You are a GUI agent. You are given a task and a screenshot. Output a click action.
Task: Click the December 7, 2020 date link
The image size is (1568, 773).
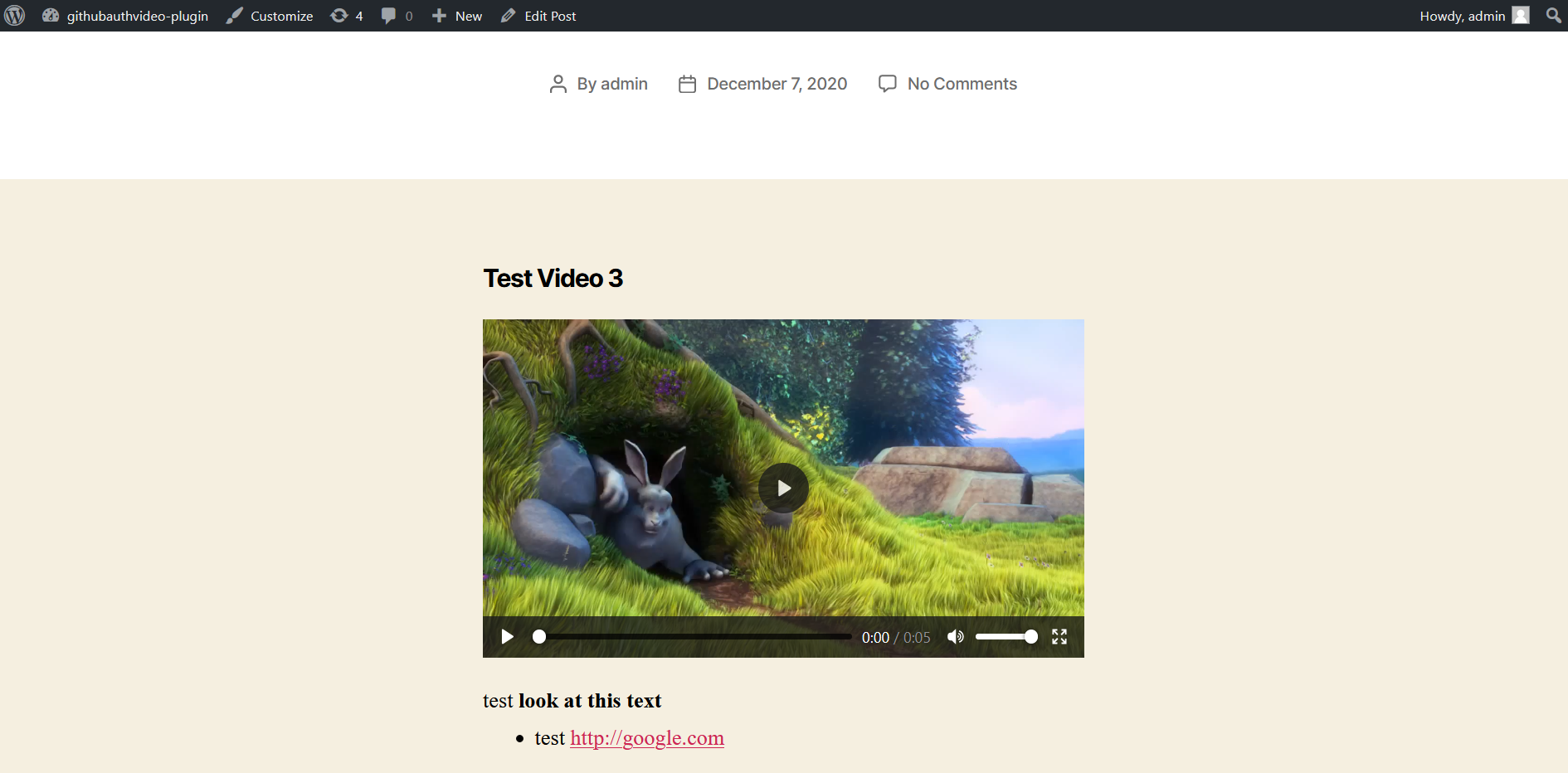777,84
